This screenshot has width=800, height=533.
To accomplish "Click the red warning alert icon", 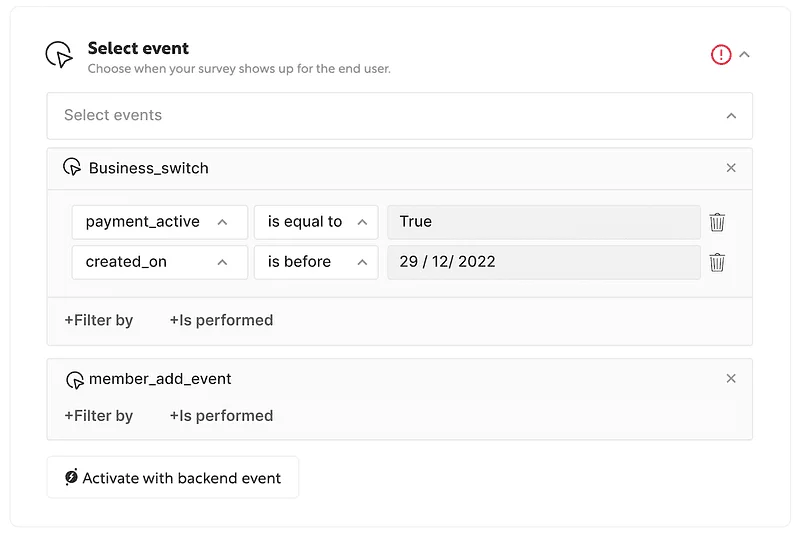I will pyautogui.click(x=721, y=55).
